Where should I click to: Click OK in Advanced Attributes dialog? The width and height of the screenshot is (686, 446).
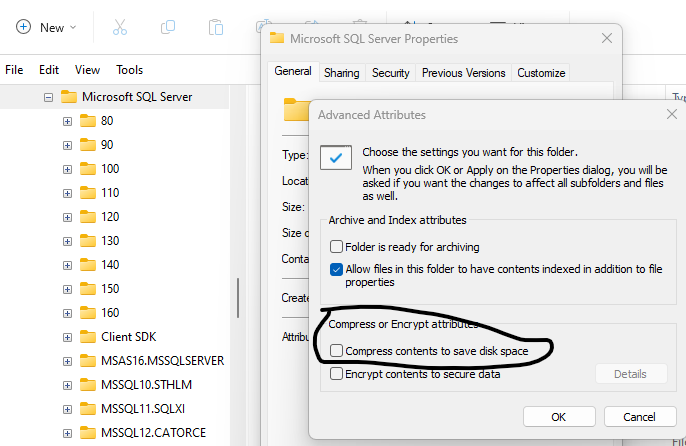point(559,417)
